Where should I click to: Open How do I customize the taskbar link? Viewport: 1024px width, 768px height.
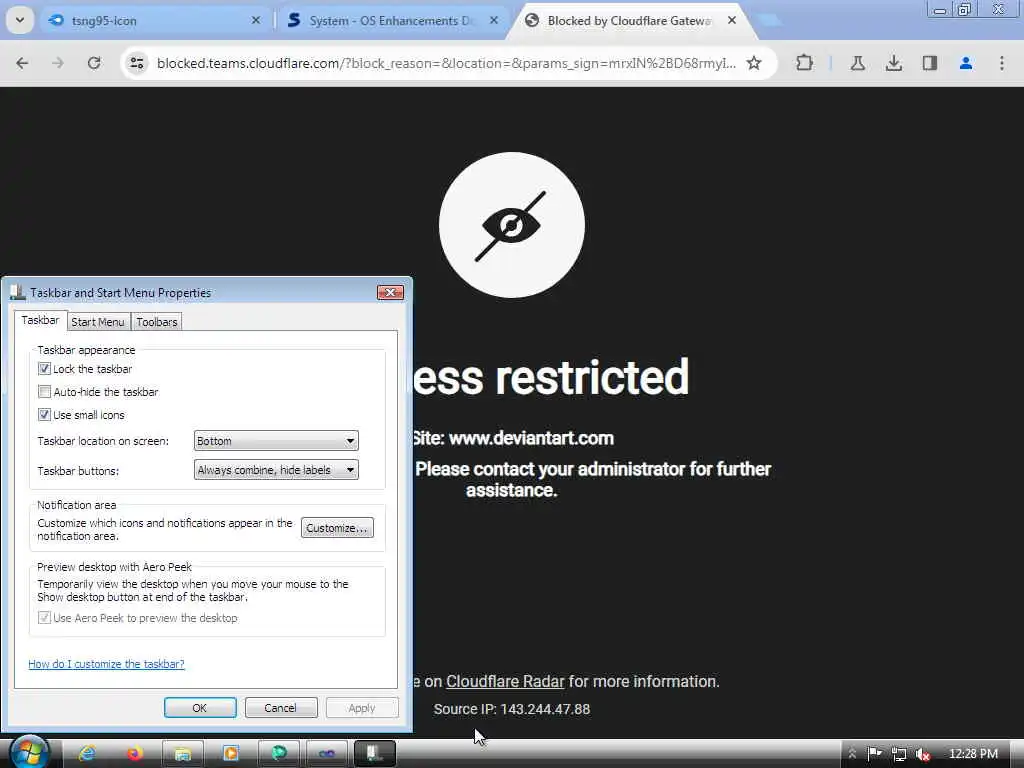(x=106, y=664)
